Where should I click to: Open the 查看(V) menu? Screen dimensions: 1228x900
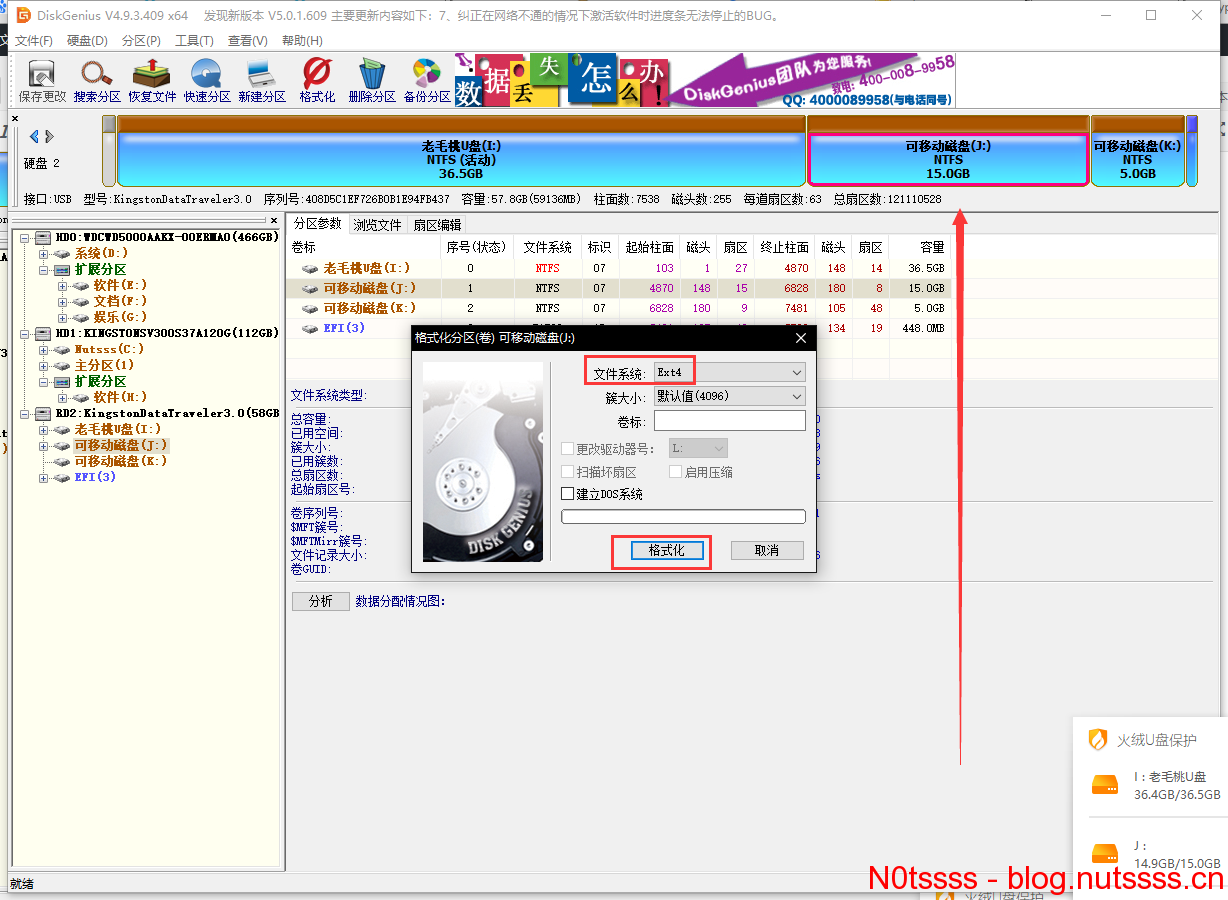[248, 41]
